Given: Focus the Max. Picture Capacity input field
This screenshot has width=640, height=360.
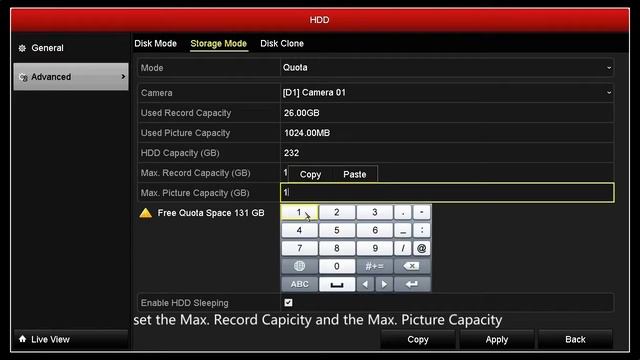Looking at the screenshot, I should coord(447,193).
